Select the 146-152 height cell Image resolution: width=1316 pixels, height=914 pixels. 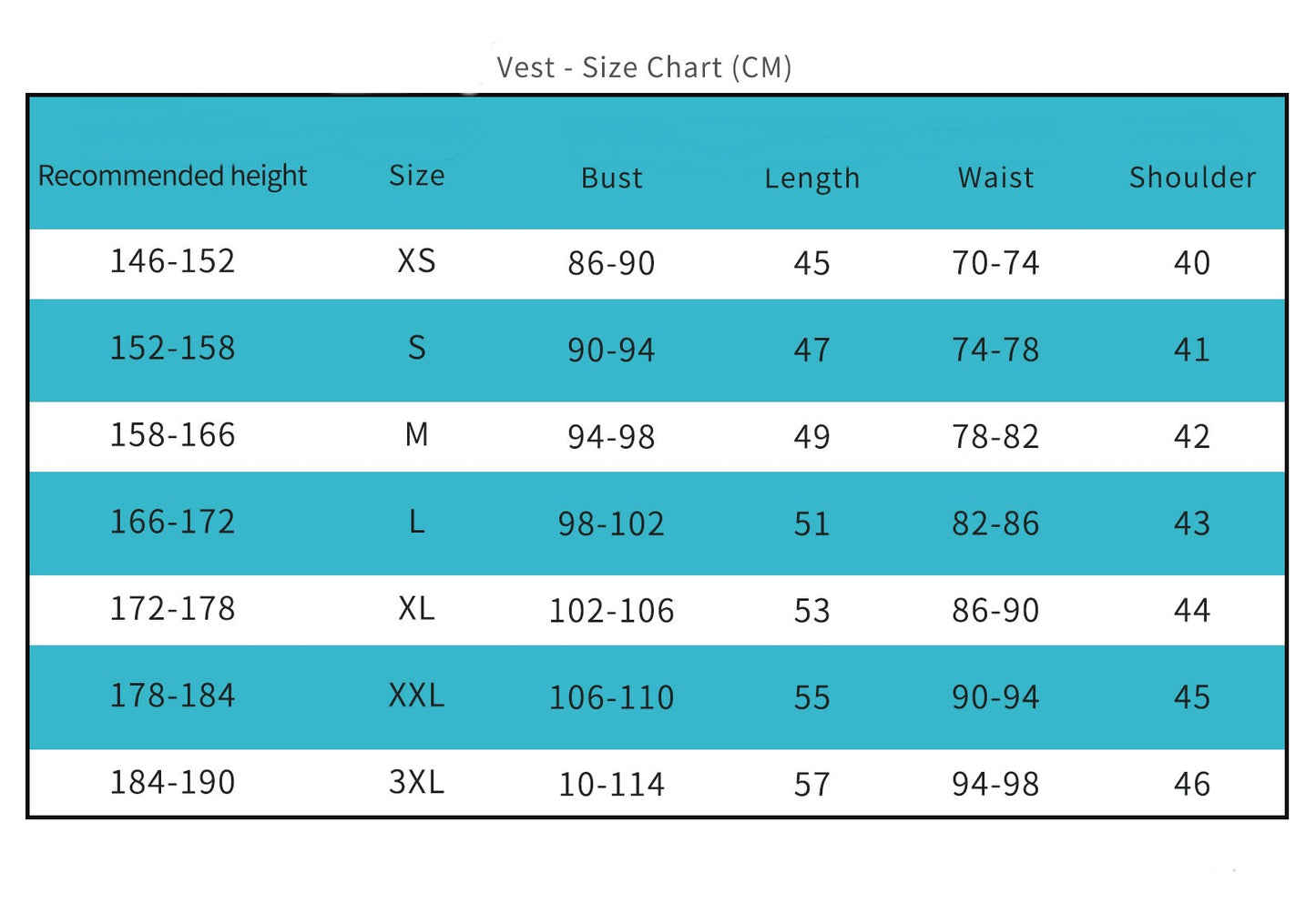point(172,262)
